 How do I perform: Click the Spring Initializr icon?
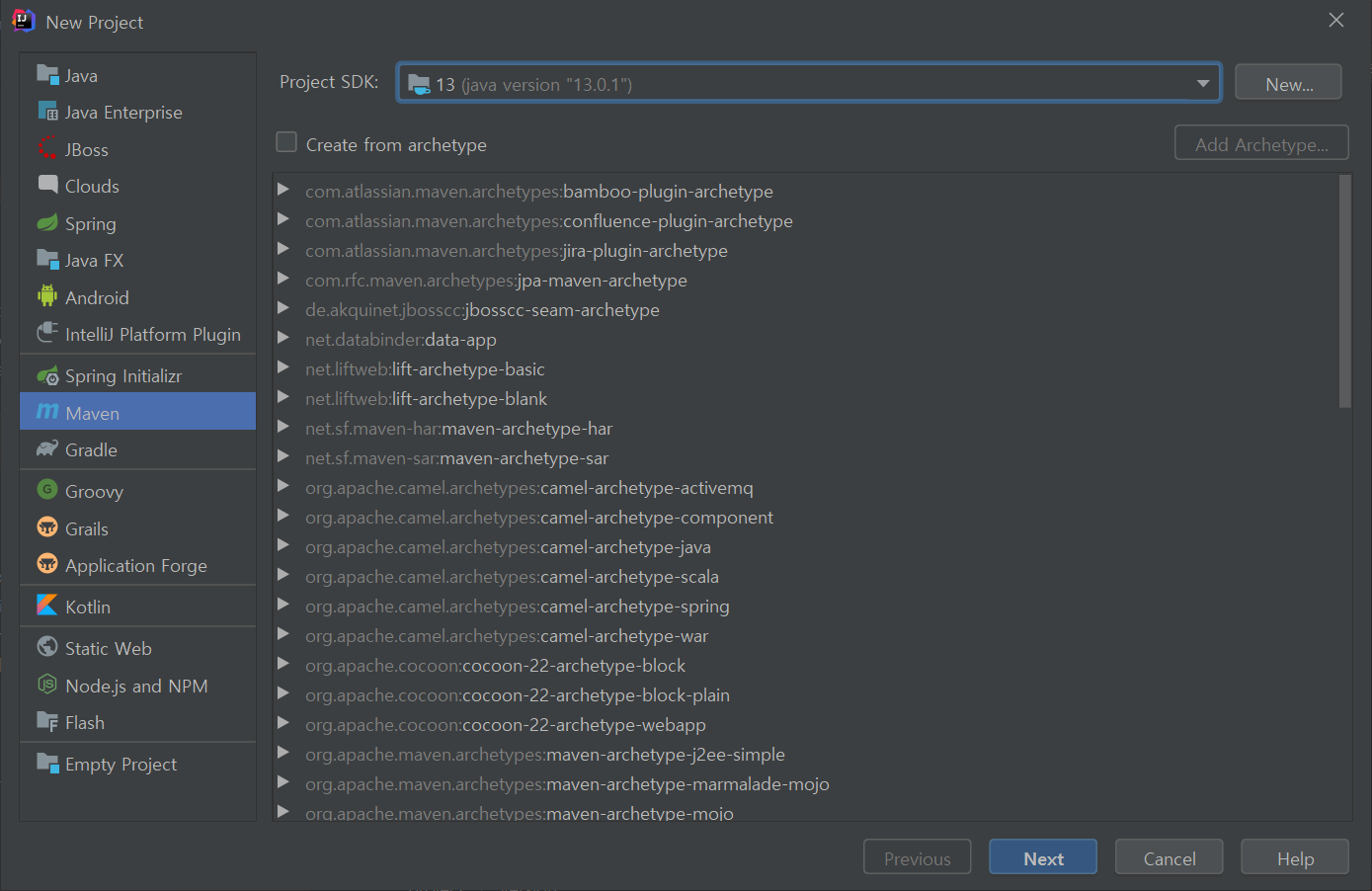47,375
